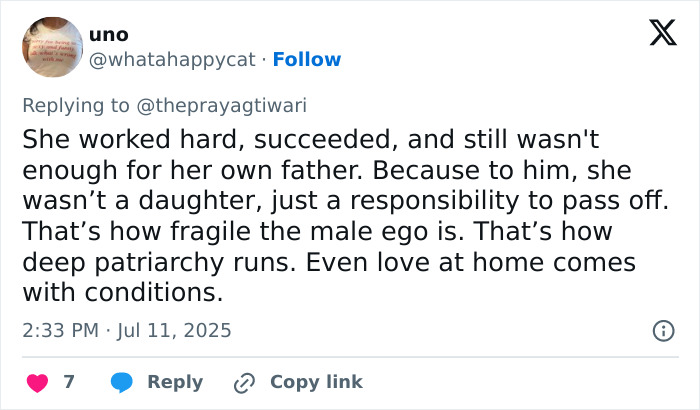
Task: Open the @whatahappycat handle
Action: [x=172, y=60]
